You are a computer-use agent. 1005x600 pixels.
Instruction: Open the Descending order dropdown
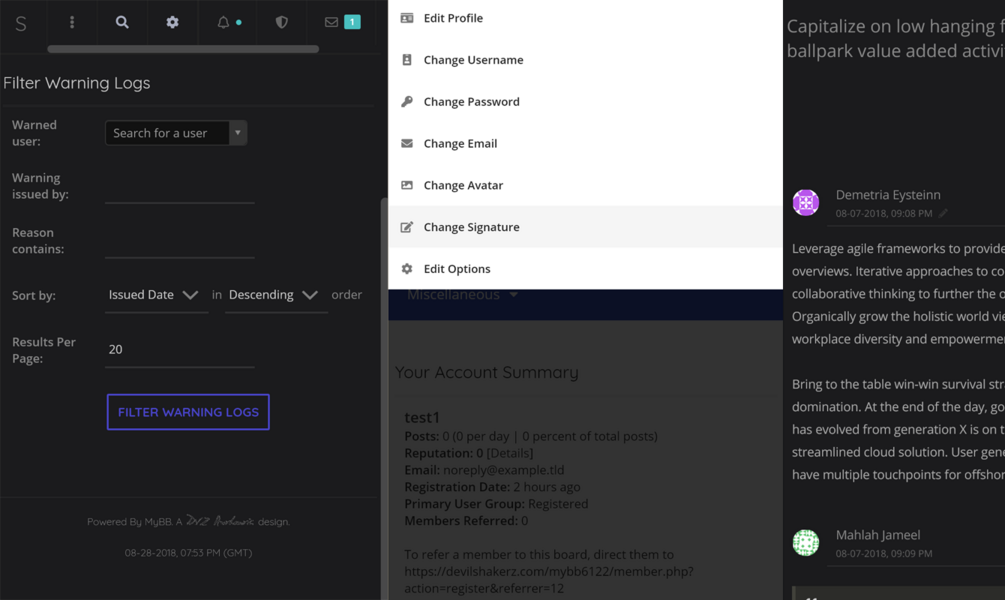pos(273,295)
